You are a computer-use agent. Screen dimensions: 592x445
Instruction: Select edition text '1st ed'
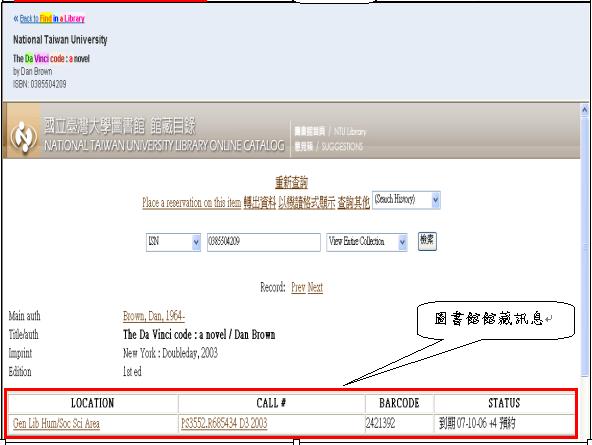[x=132, y=371]
